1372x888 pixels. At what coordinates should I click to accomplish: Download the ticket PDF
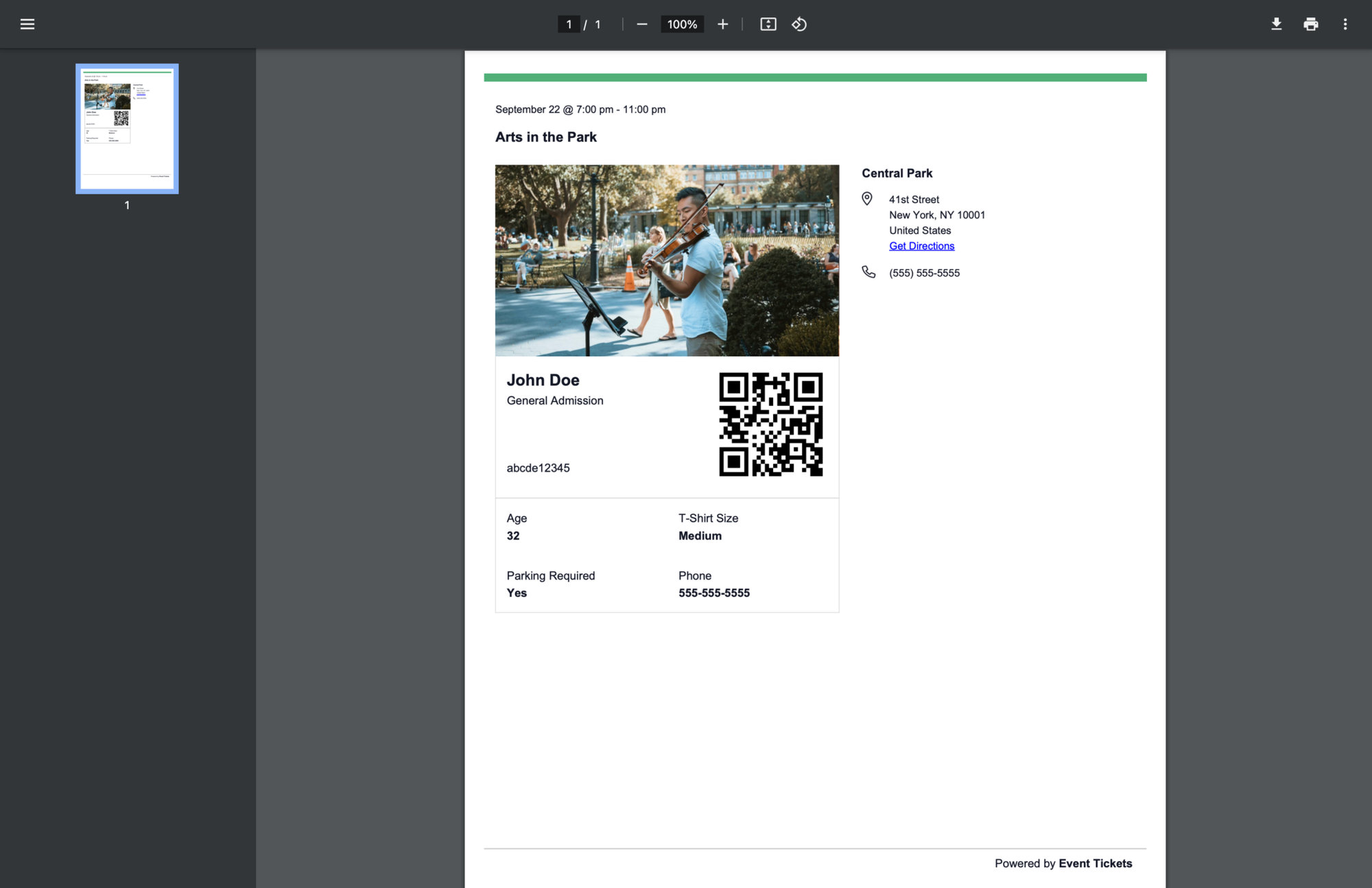click(x=1277, y=24)
